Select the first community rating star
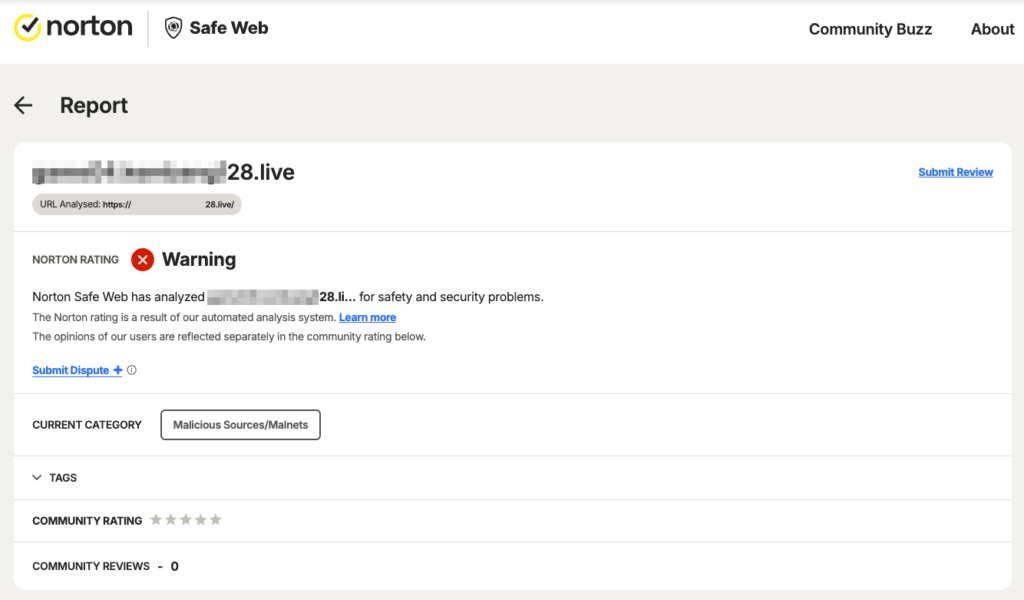The image size is (1024, 600). (x=156, y=519)
